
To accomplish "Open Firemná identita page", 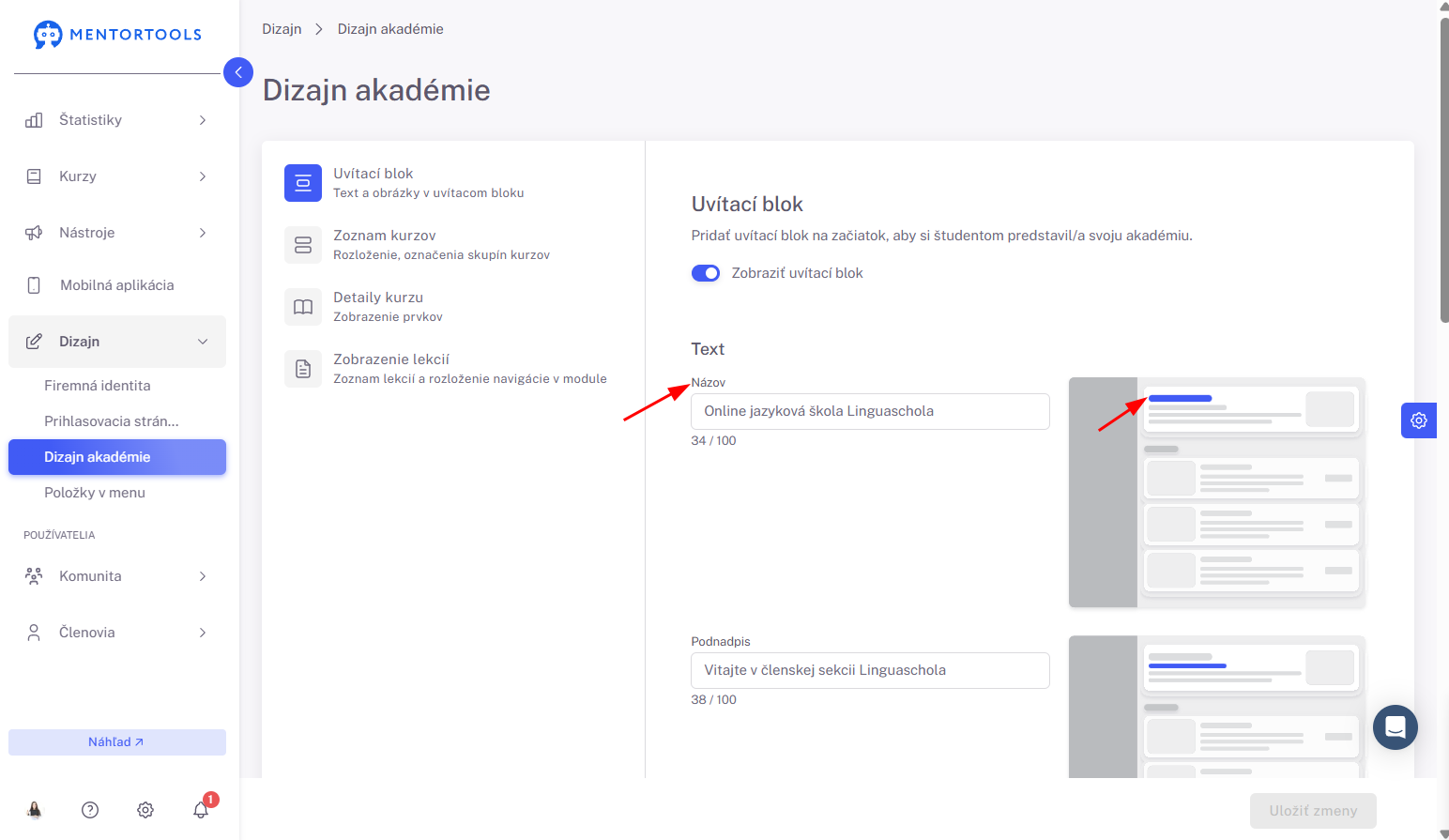I will click(98, 386).
